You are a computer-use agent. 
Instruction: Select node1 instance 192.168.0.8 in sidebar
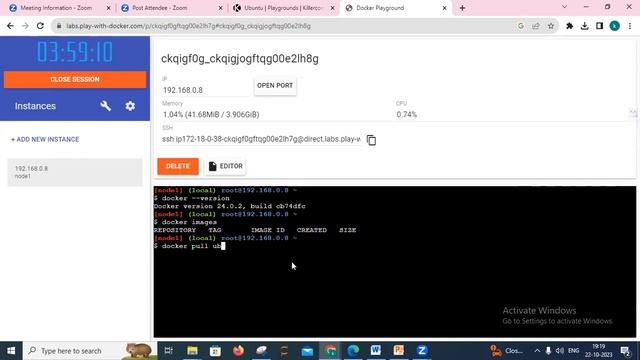(75, 172)
